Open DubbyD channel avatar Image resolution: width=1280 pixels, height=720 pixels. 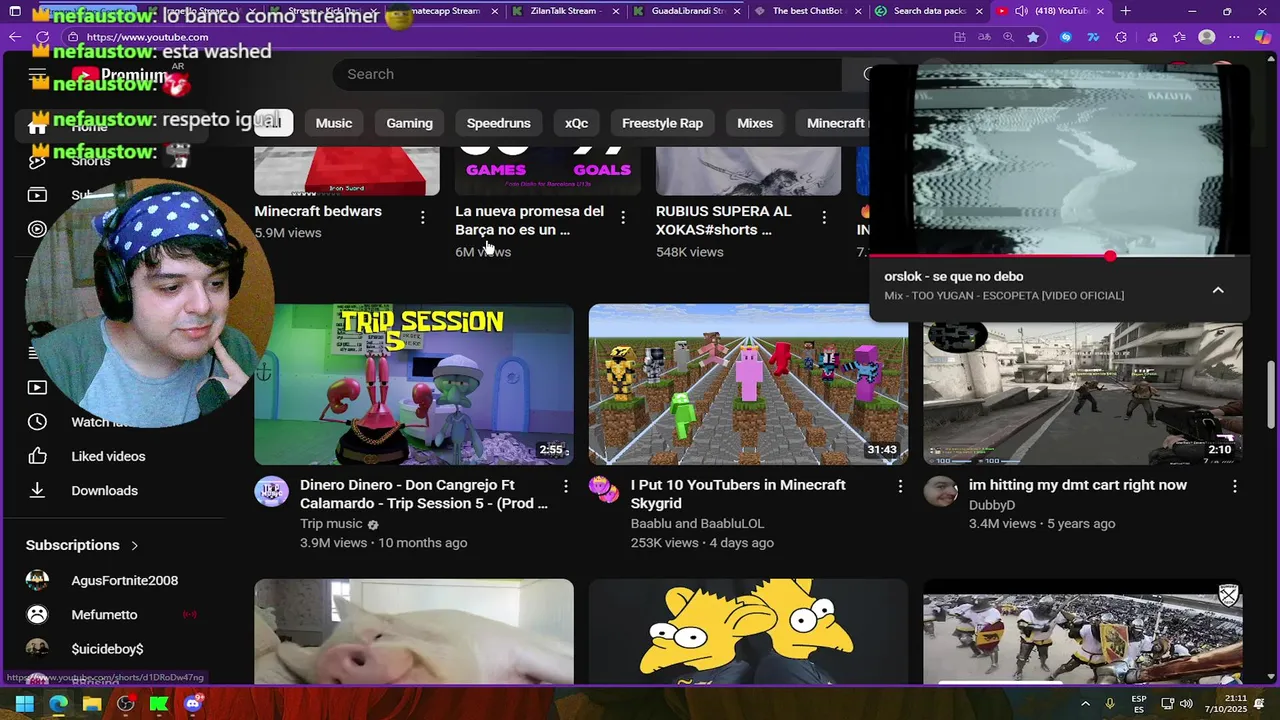pyautogui.click(x=940, y=491)
